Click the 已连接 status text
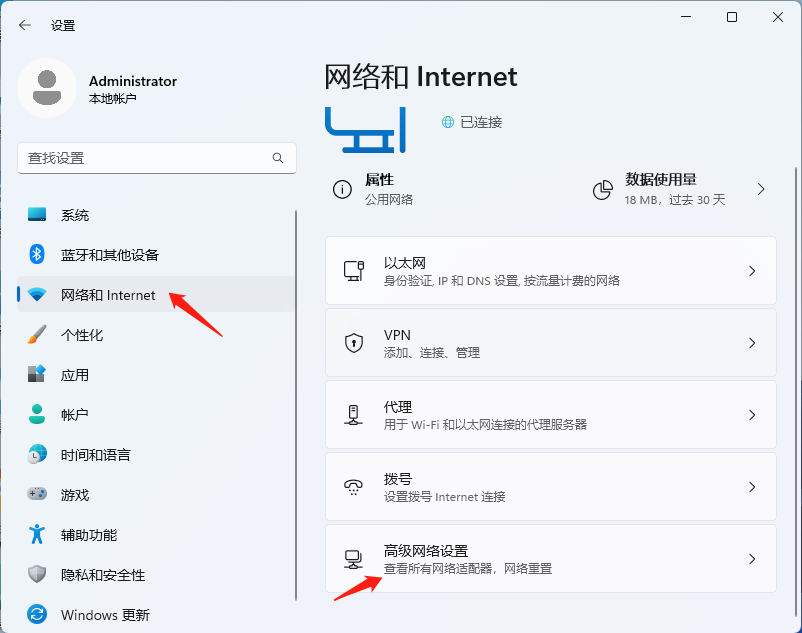This screenshot has height=633, width=802. click(x=481, y=122)
